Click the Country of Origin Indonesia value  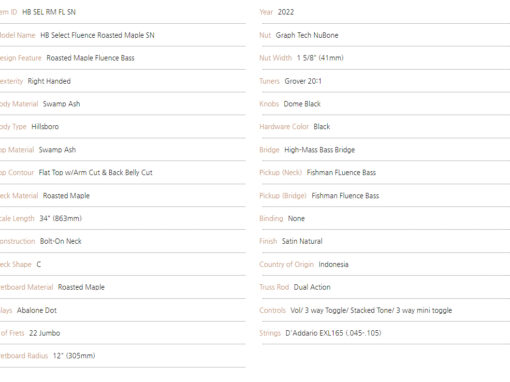point(334,264)
